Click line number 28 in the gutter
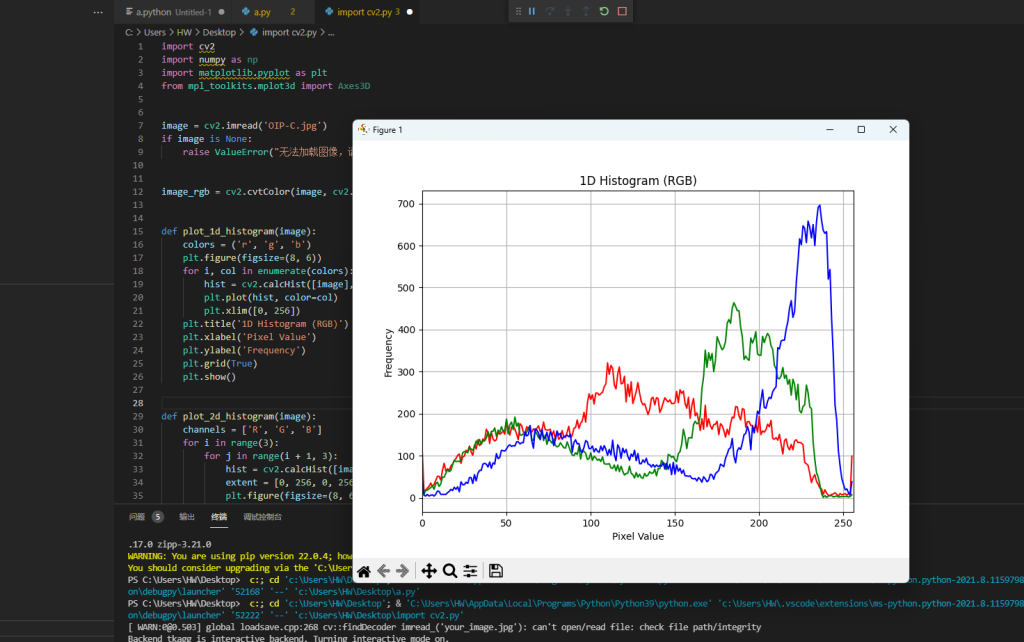 point(138,403)
